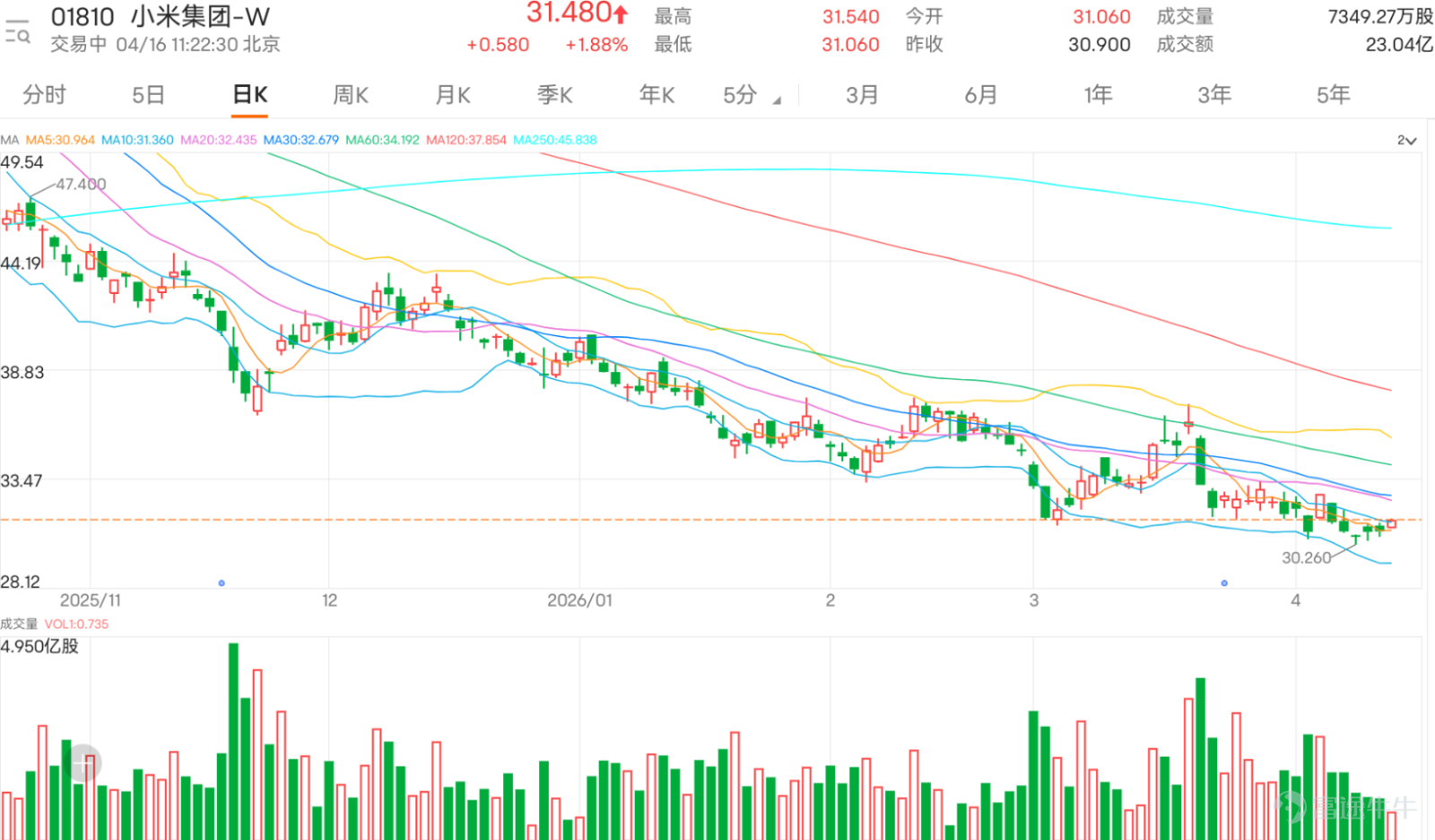Click the 2025/11 date axis label
Image resolution: width=1435 pixels, height=840 pixels.
point(90,600)
